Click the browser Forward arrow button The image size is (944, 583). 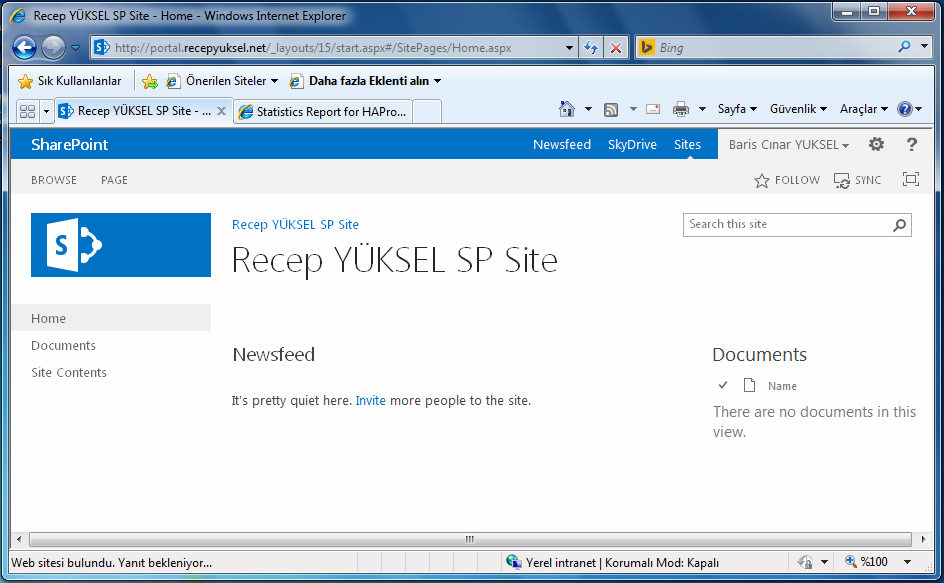53,48
